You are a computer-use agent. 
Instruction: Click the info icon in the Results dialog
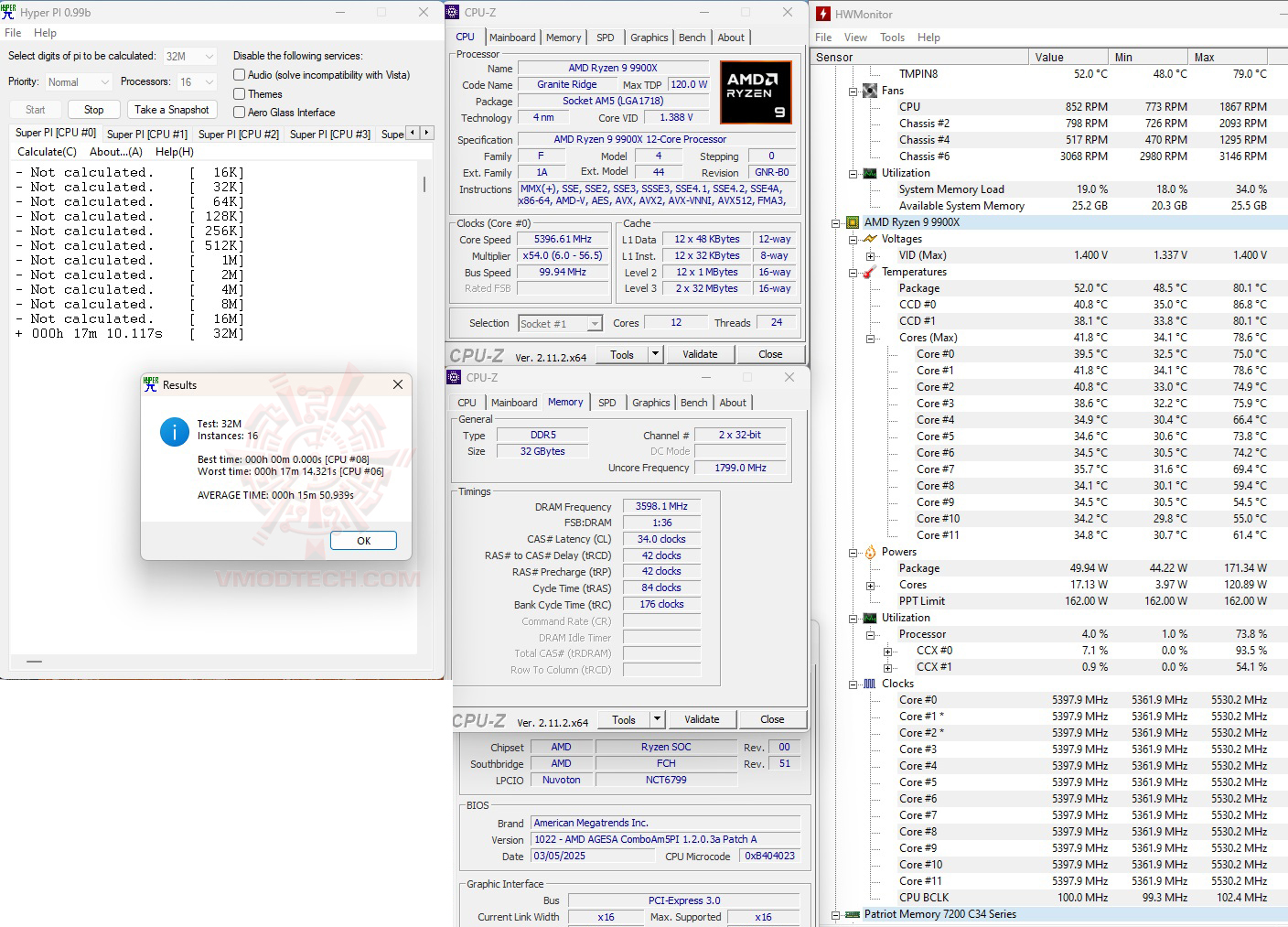click(x=174, y=432)
